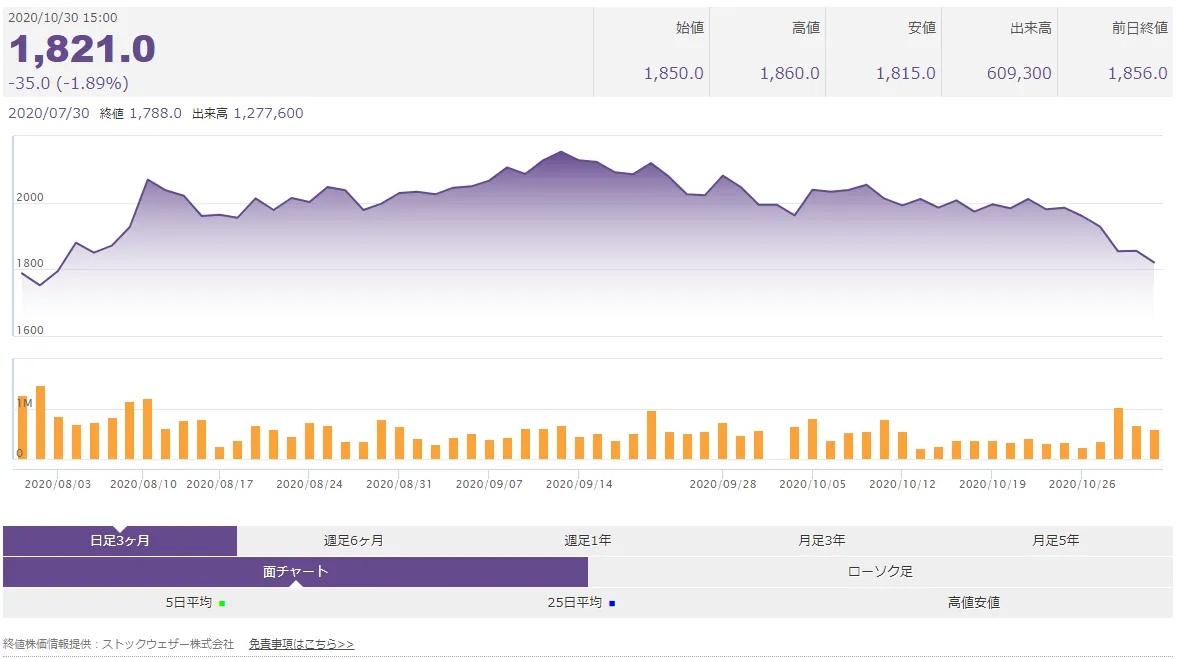Screen dimensions: 1177x659
Task: Select the 面チャート chart type
Action: tap(295, 572)
